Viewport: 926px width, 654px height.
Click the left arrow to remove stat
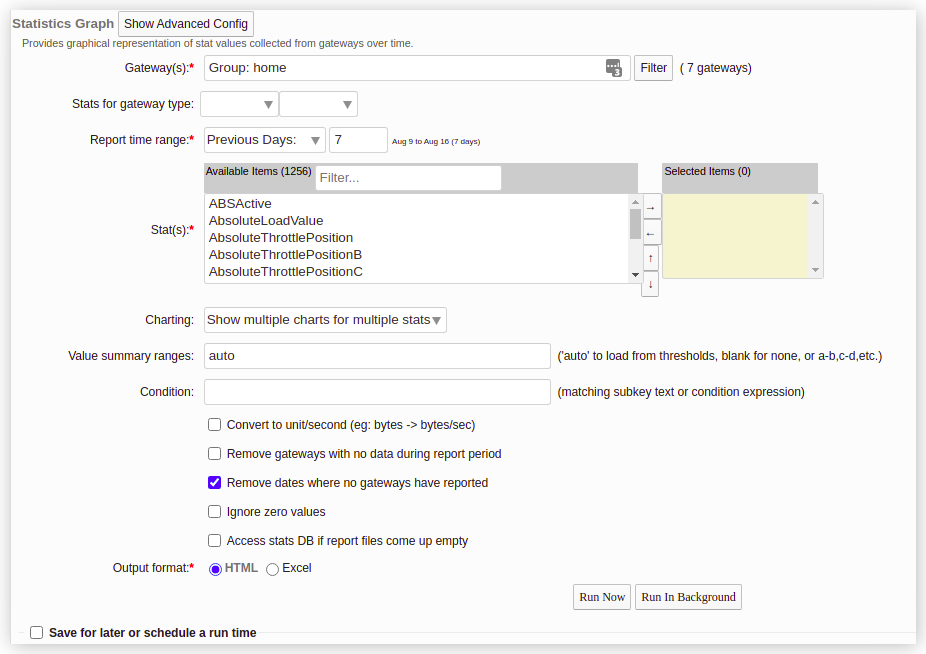click(x=651, y=233)
